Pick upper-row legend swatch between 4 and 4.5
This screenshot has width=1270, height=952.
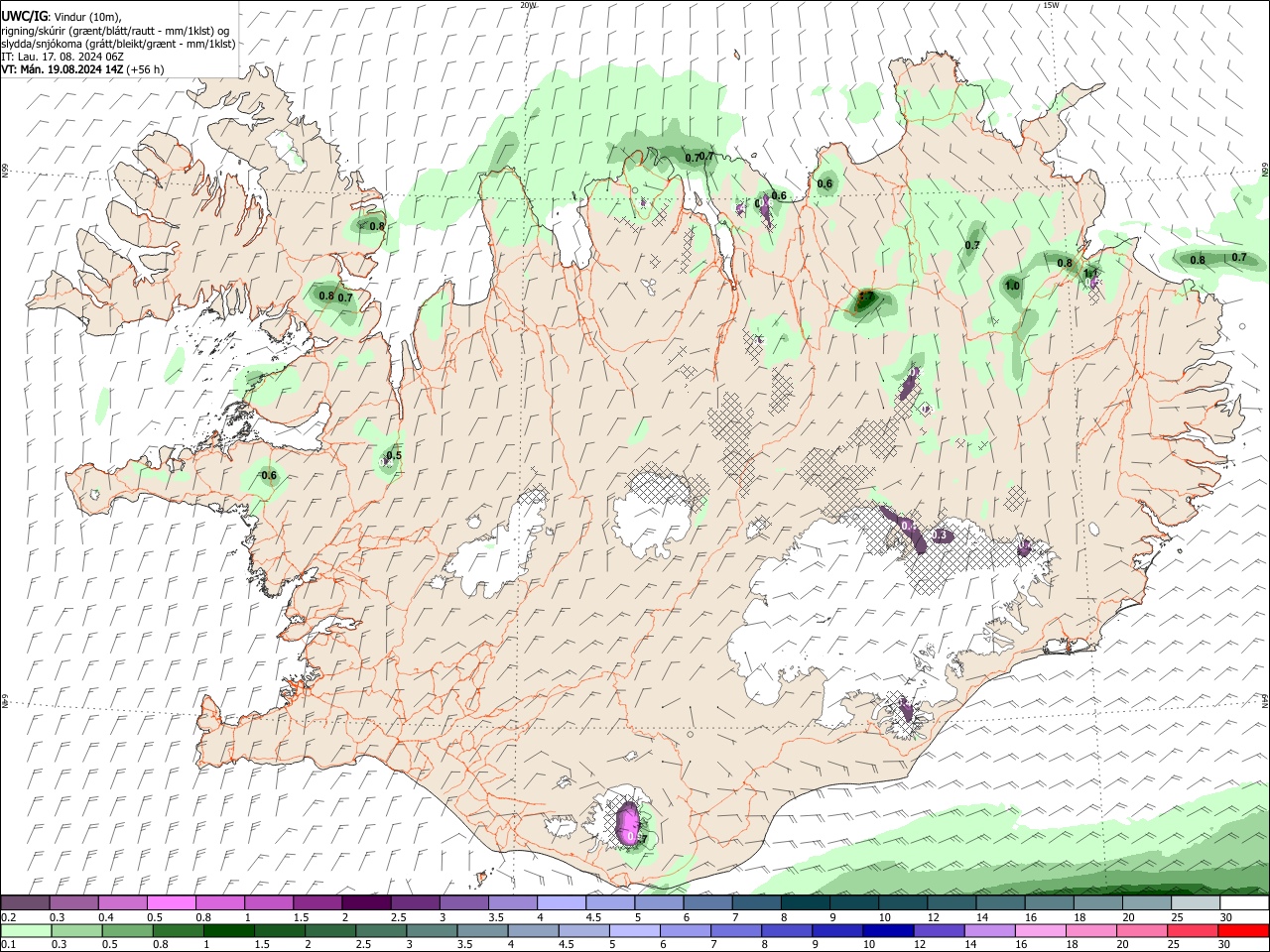[561, 902]
